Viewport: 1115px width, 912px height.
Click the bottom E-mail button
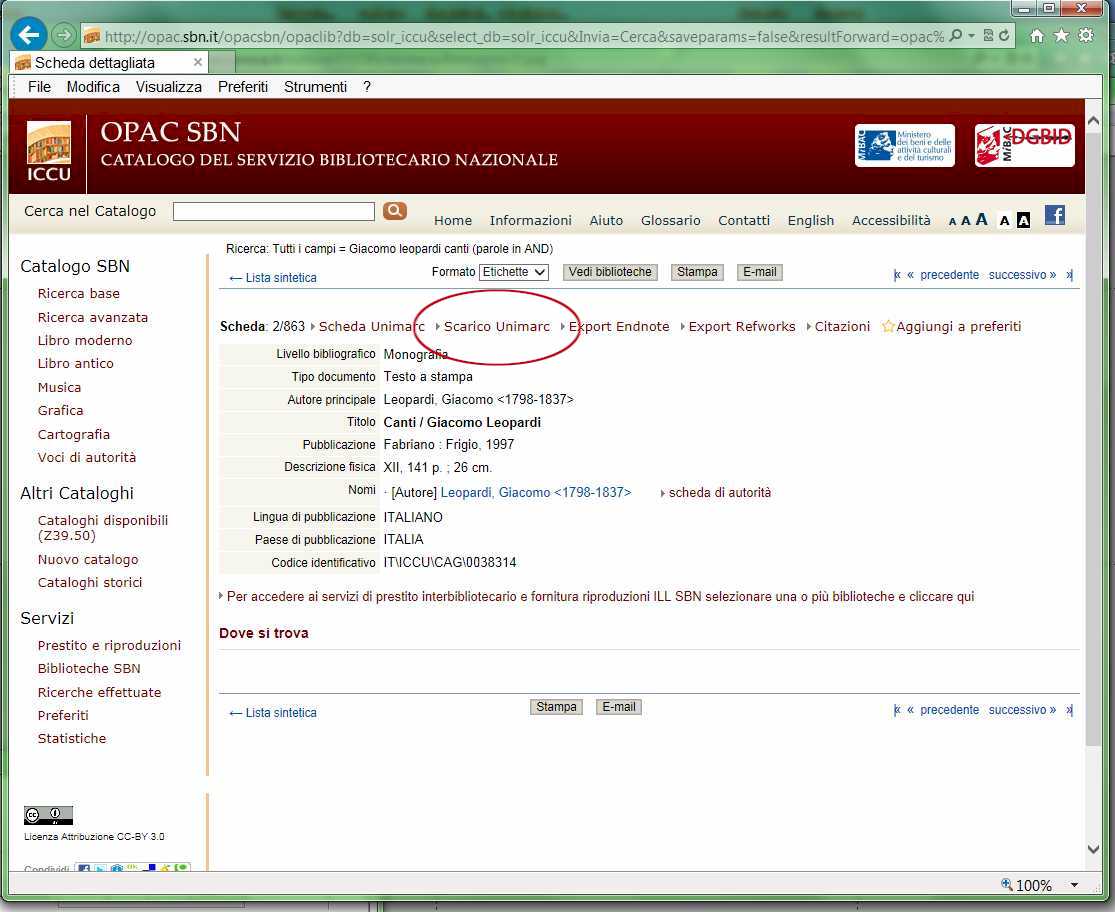pyautogui.click(x=619, y=707)
